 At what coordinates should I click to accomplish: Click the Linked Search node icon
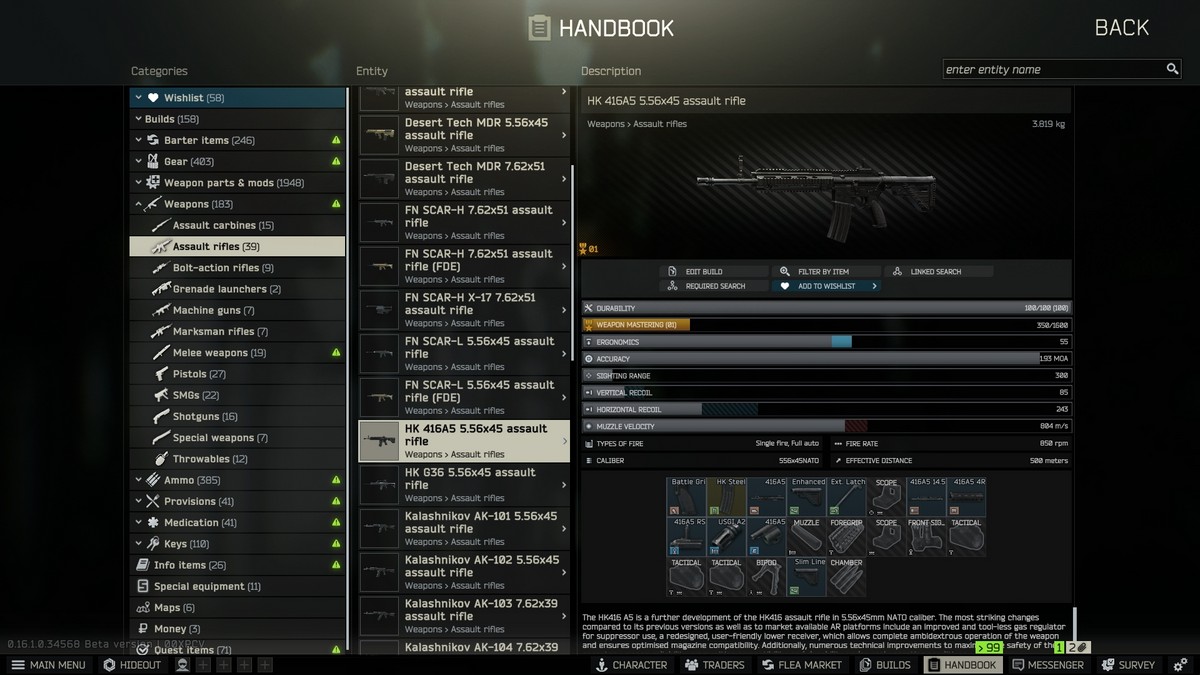897,270
